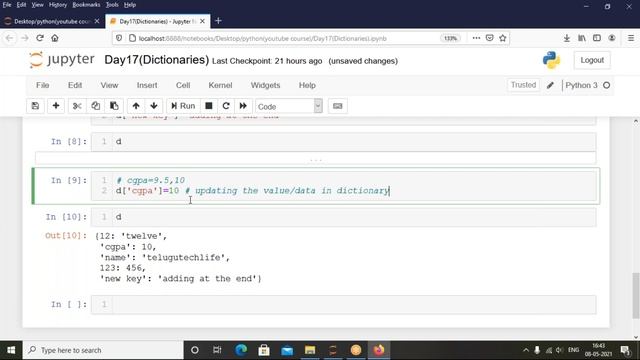Screen dimensions: 640x360
Task: Open the page actions three-dots menu
Action: [476, 38]
